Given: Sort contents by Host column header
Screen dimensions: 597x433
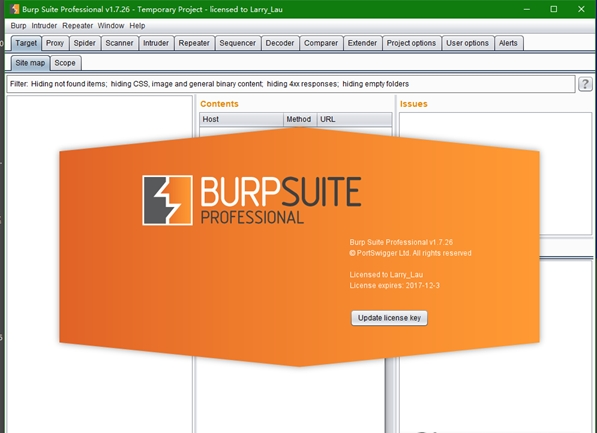Looking at the screenshot, I should click(241, 119).
